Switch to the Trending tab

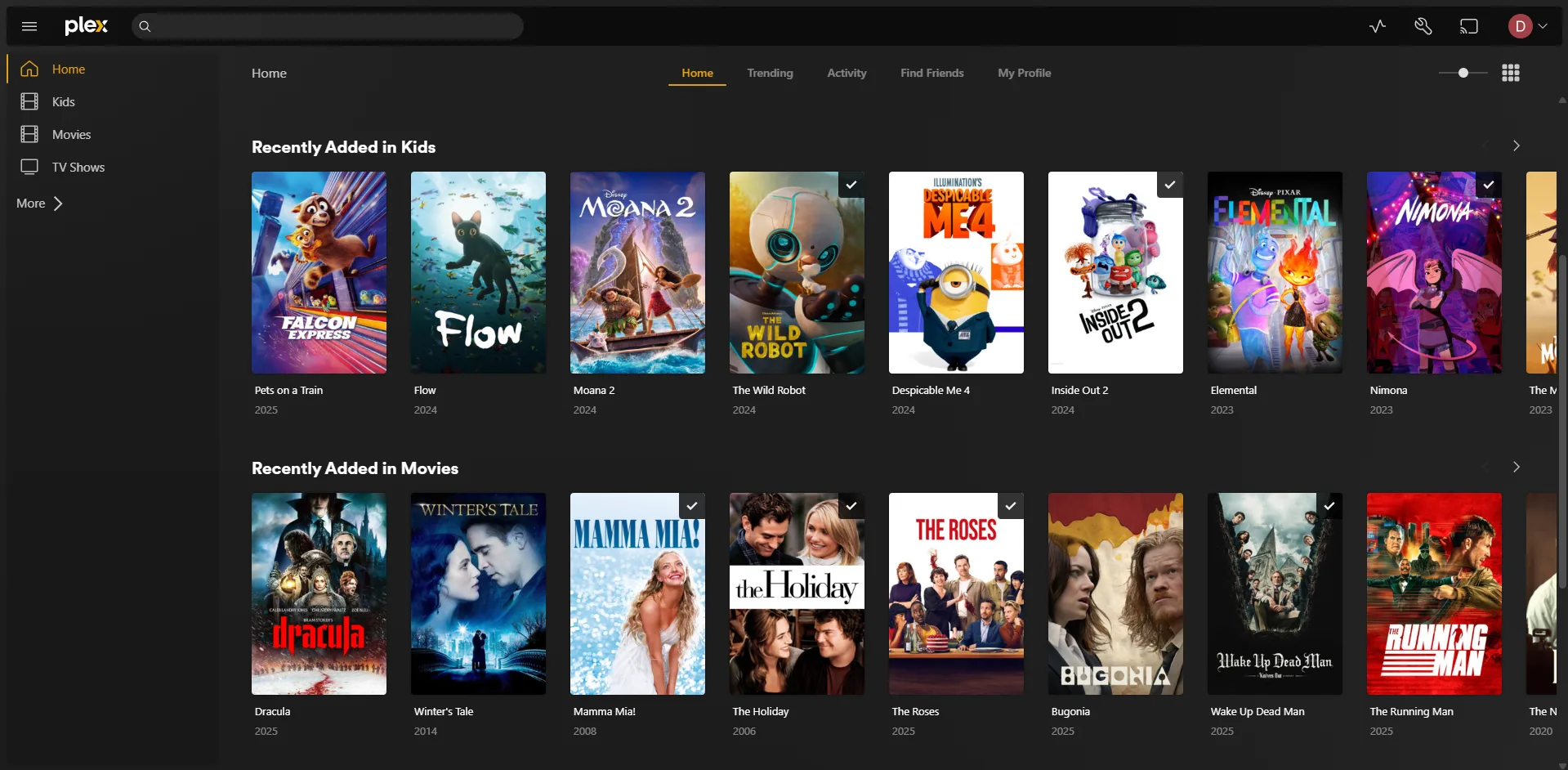[770, 73]
